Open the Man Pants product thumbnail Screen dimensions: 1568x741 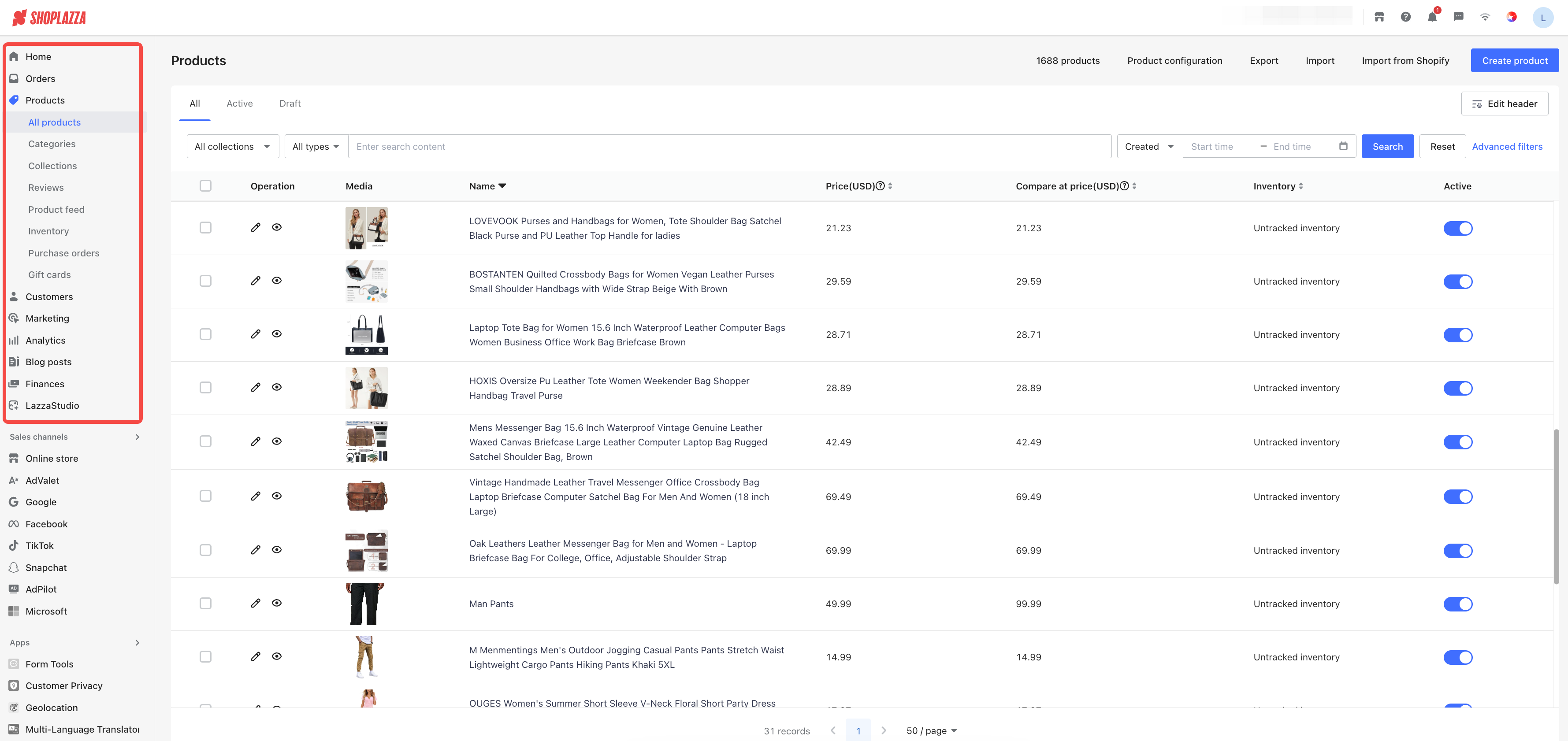(x=366, y=604)
